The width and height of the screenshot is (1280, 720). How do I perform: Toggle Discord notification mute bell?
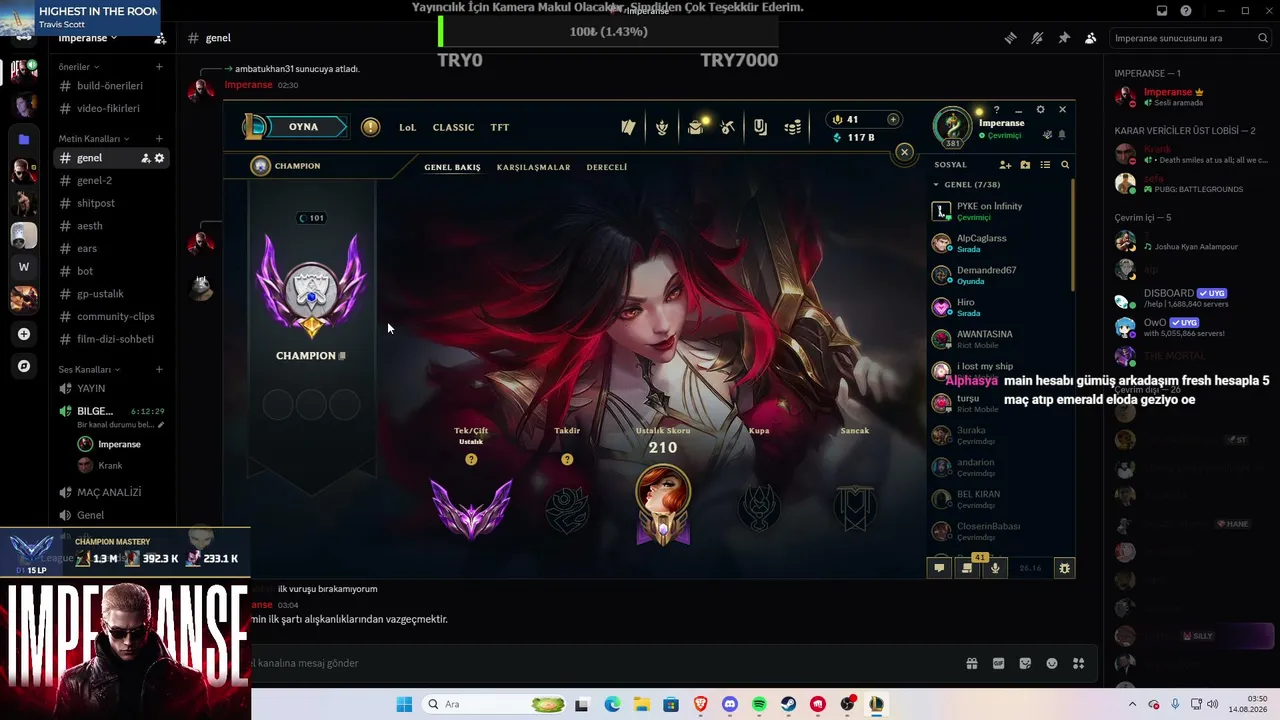1037,38
